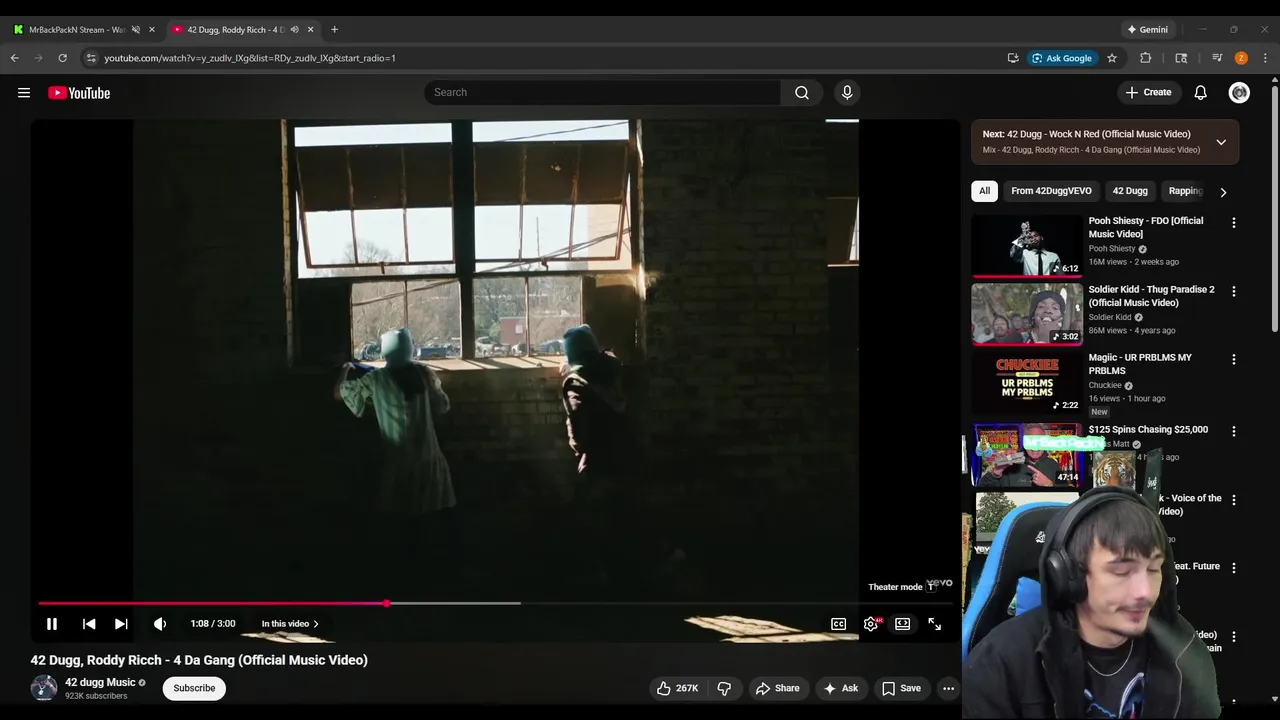Switch to MrBackPackN Stream tab

coord(78,30)
